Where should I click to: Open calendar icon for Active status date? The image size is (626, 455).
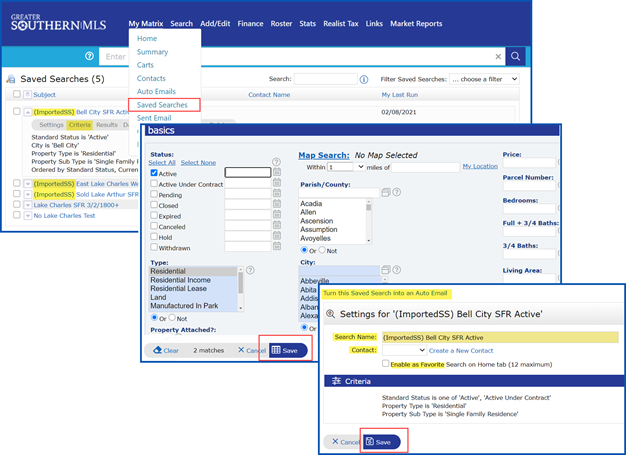[x=277, y=172]
